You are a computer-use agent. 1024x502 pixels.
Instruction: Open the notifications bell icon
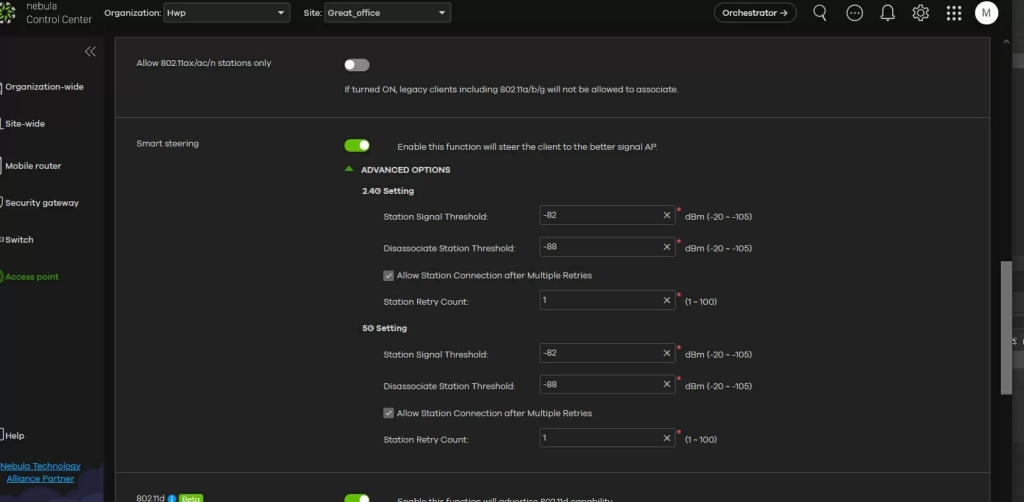tap(887, 13)
